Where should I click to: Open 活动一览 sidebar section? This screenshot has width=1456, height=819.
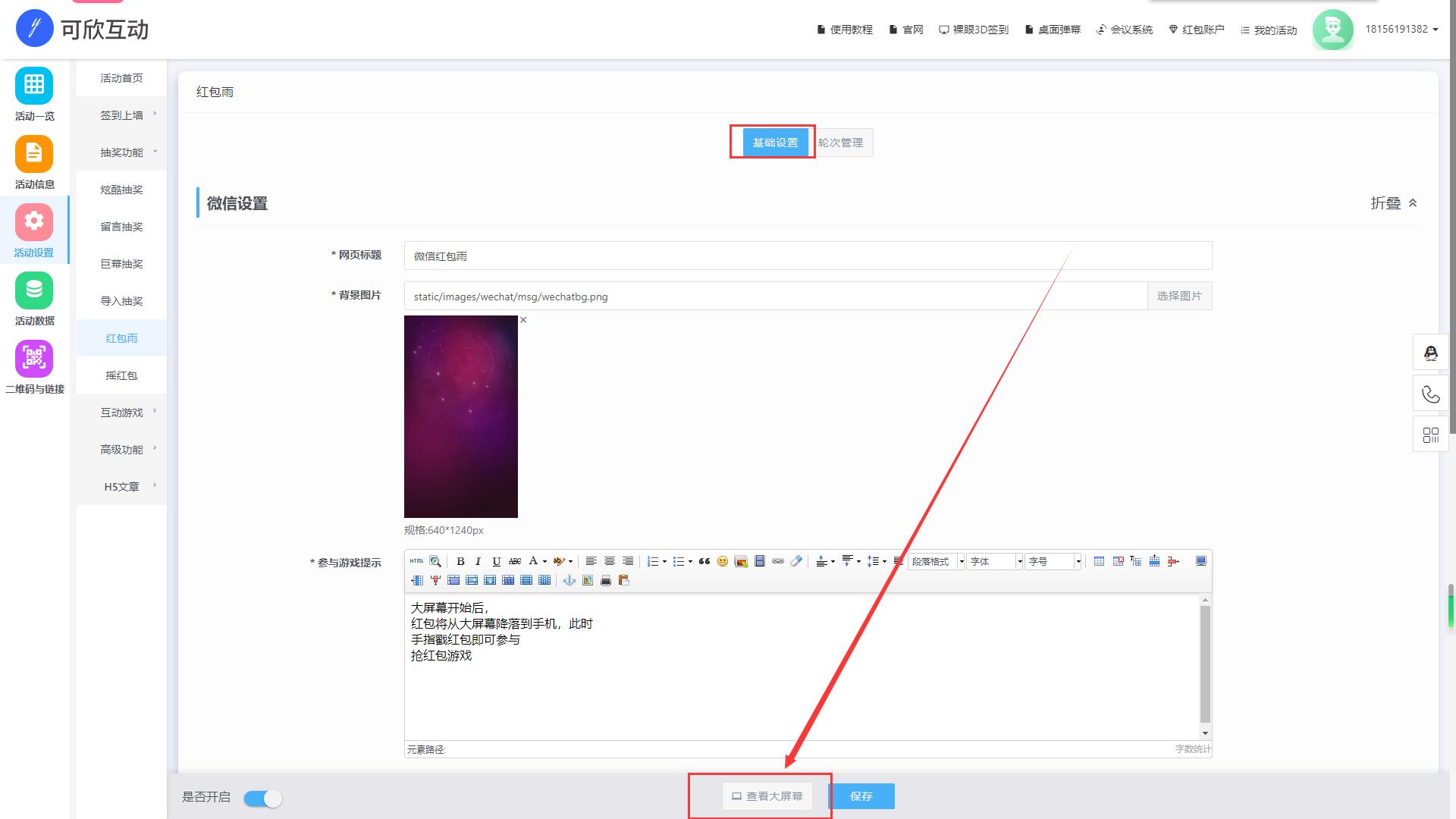(x=34, y=95)
